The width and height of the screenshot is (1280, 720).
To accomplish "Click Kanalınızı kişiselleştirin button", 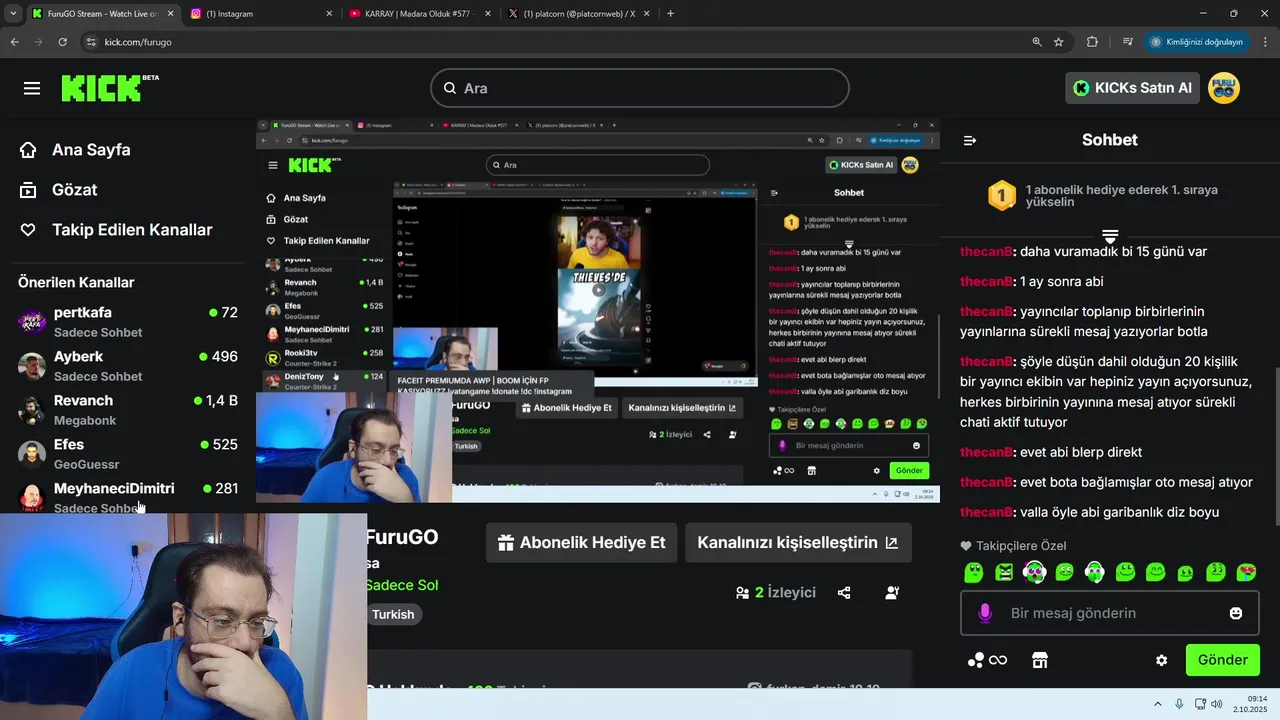I will coord(798,543).
